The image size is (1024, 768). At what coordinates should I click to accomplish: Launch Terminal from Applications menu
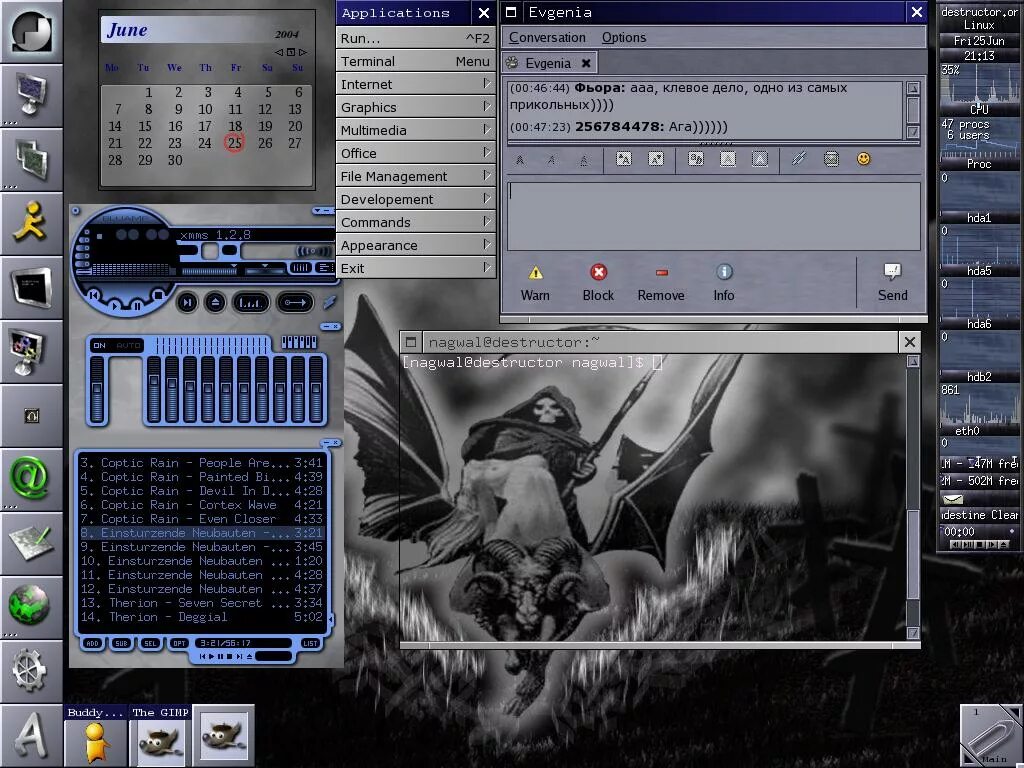[x=415, y=61]
